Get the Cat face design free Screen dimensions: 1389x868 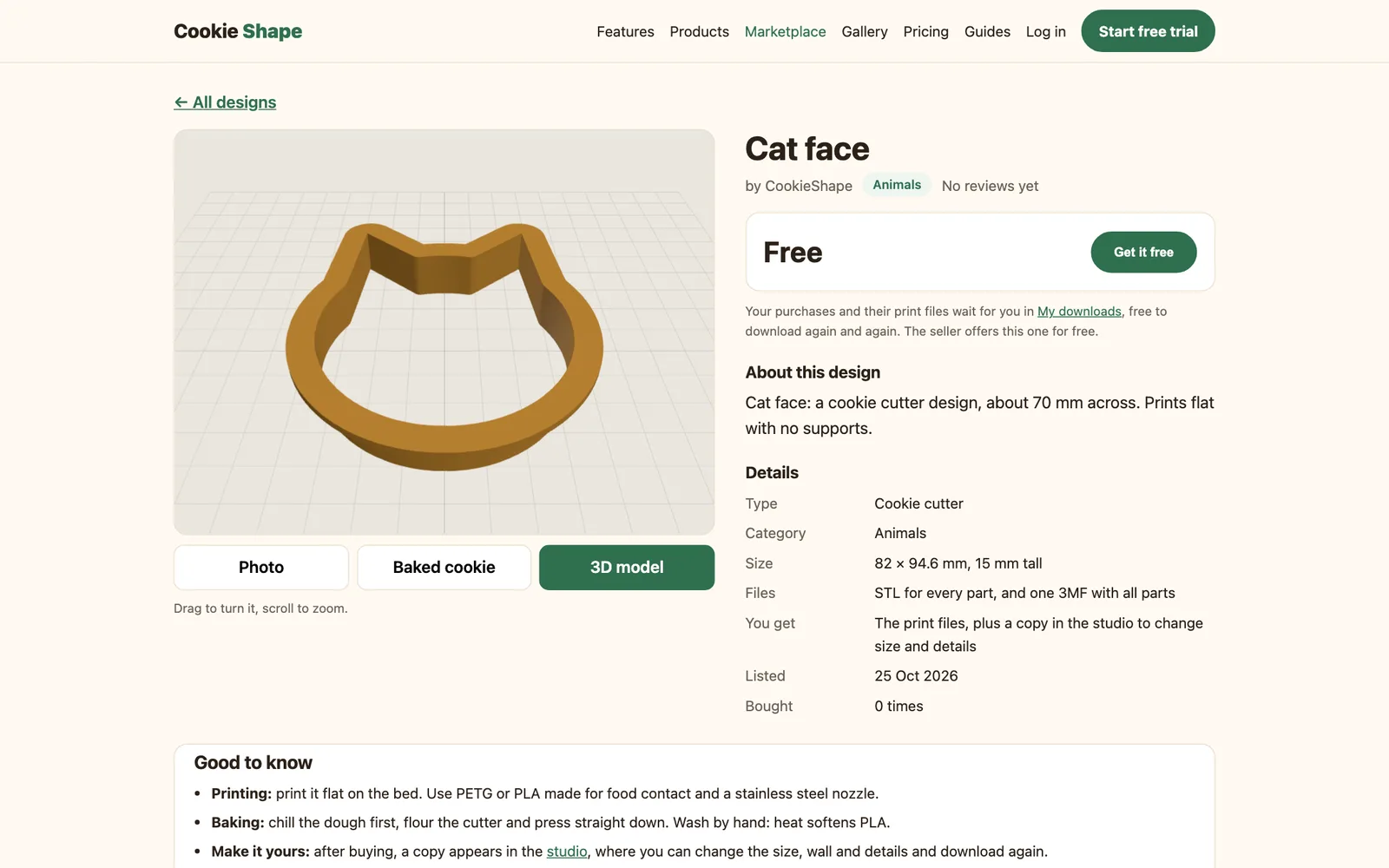tap(1143, 252)
